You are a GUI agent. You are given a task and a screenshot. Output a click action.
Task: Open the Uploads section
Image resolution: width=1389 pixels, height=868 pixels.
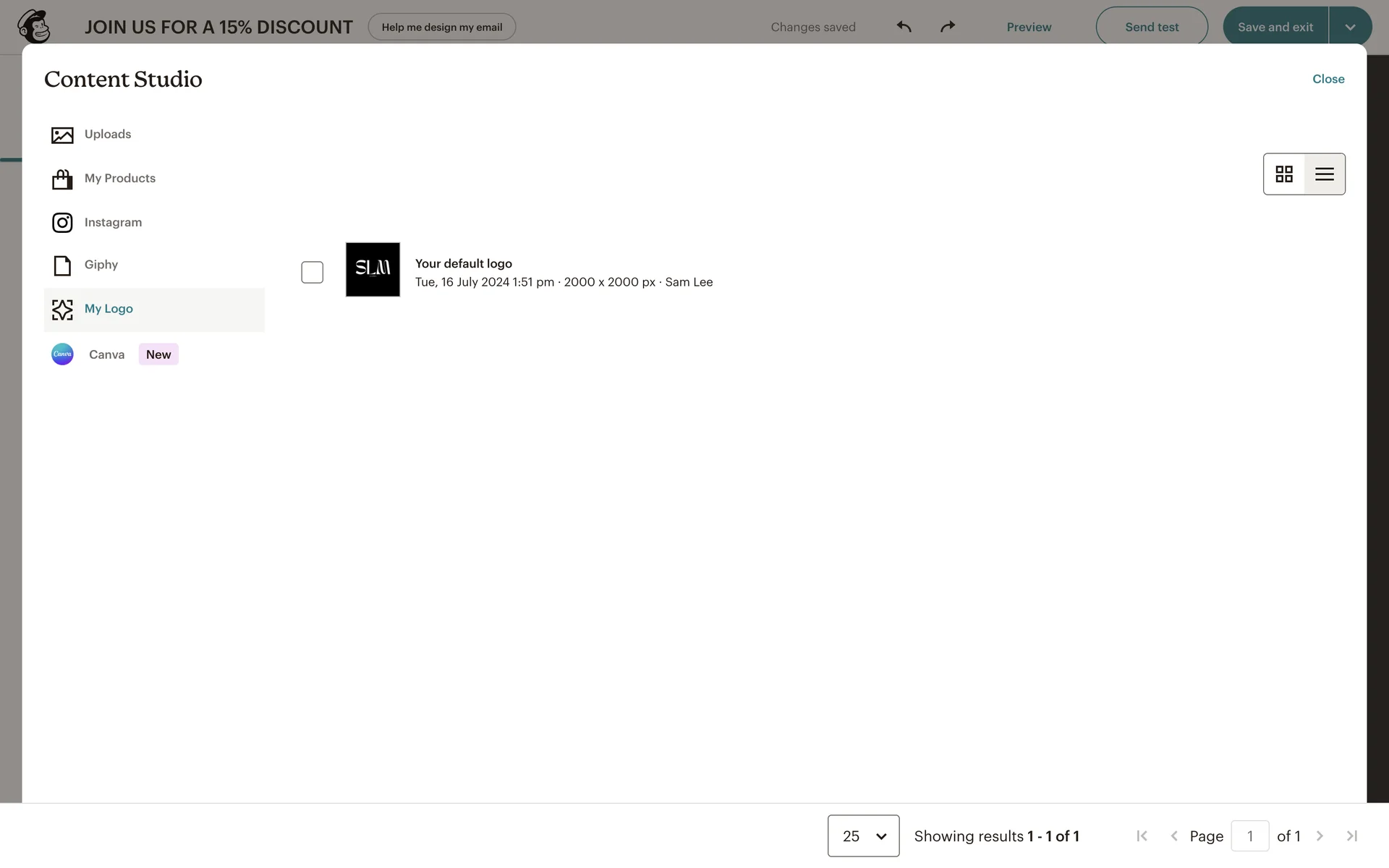tap(107, 135)
